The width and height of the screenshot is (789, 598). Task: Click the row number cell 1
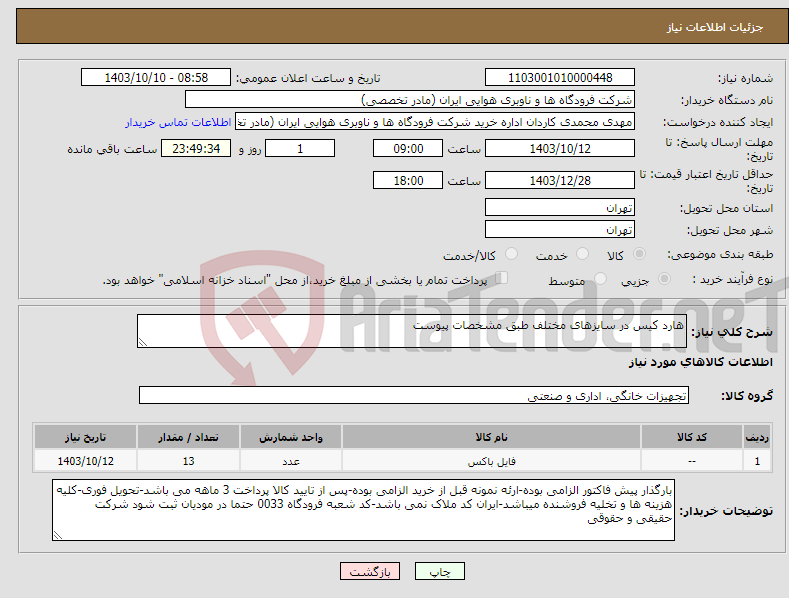(x=757, y=461)
